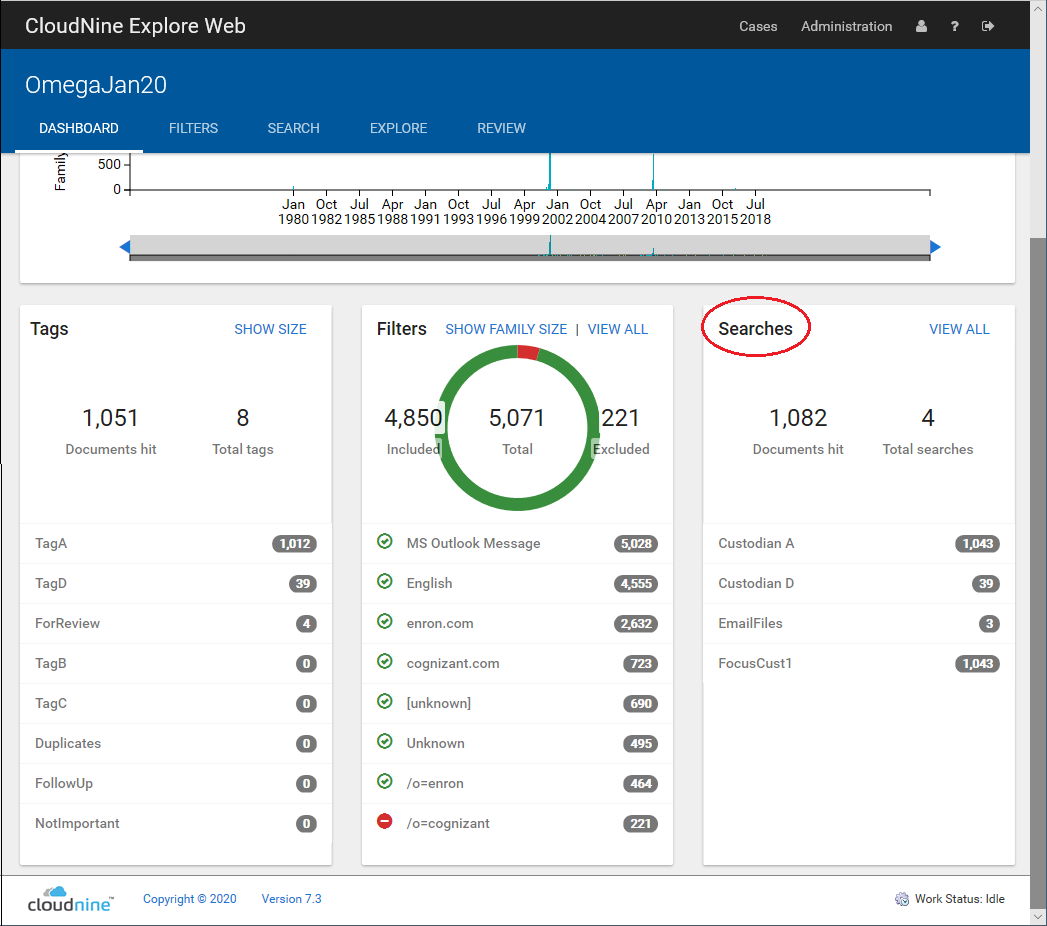Open the Custodian A search
This screenshot has width=1047, height=926.
859,543
